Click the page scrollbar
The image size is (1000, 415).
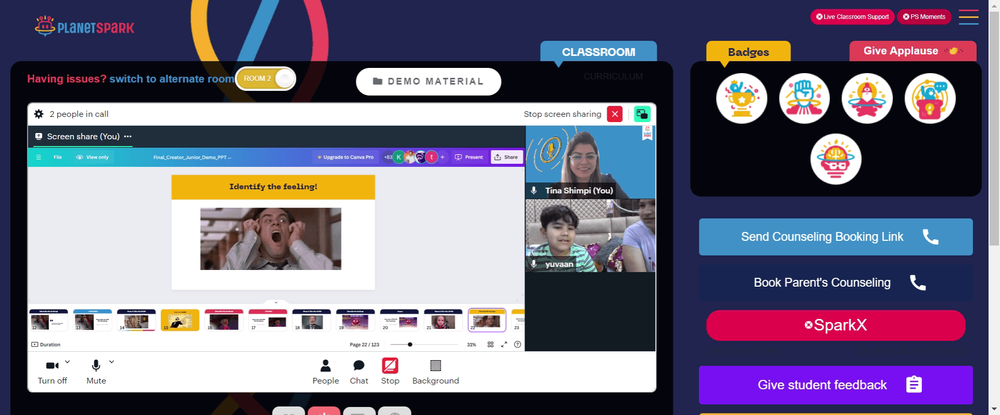994,127
